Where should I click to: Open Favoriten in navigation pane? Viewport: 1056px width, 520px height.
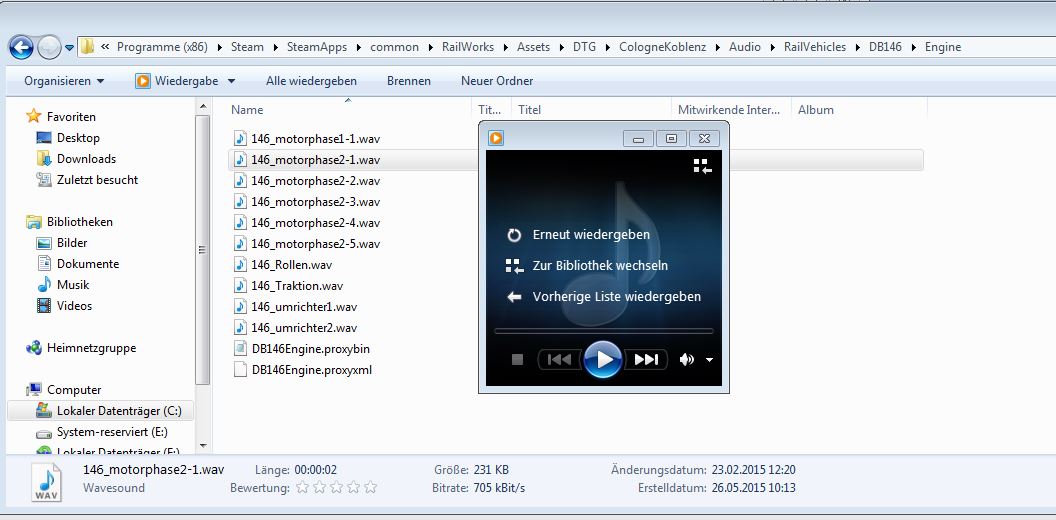[71, 117]
